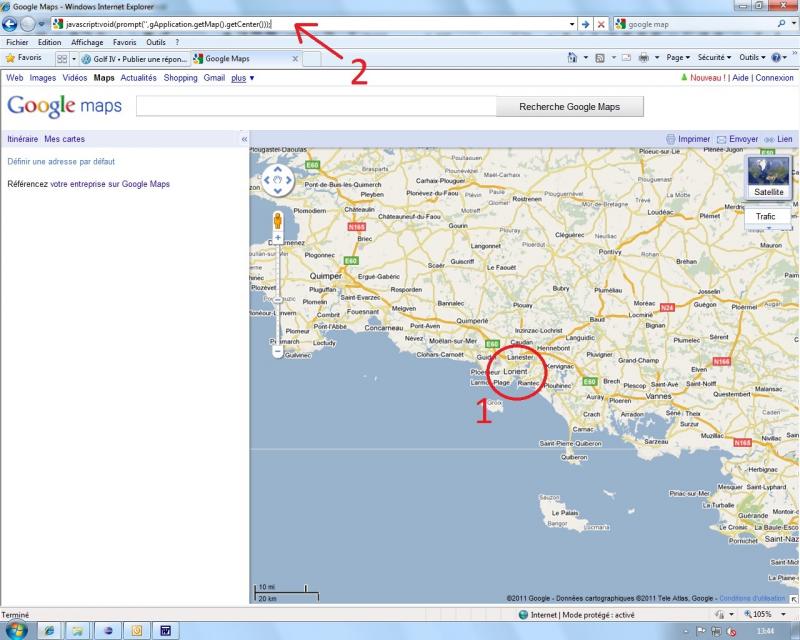Screen dimensions: 800x640
Task: Click the printer icon in command bar
Action: pos(644,58)
